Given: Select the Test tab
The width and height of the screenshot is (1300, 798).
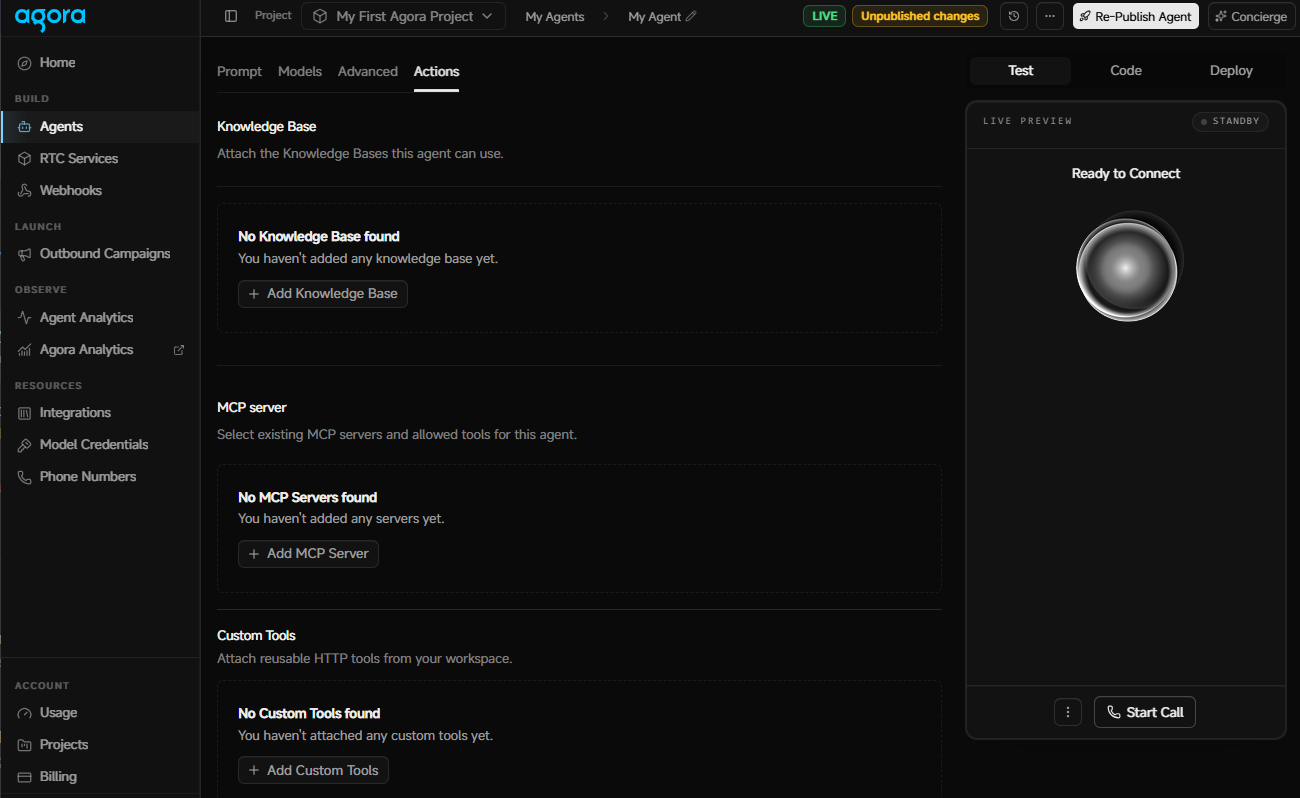Looking at the screenshot, I should (1021, 71).
